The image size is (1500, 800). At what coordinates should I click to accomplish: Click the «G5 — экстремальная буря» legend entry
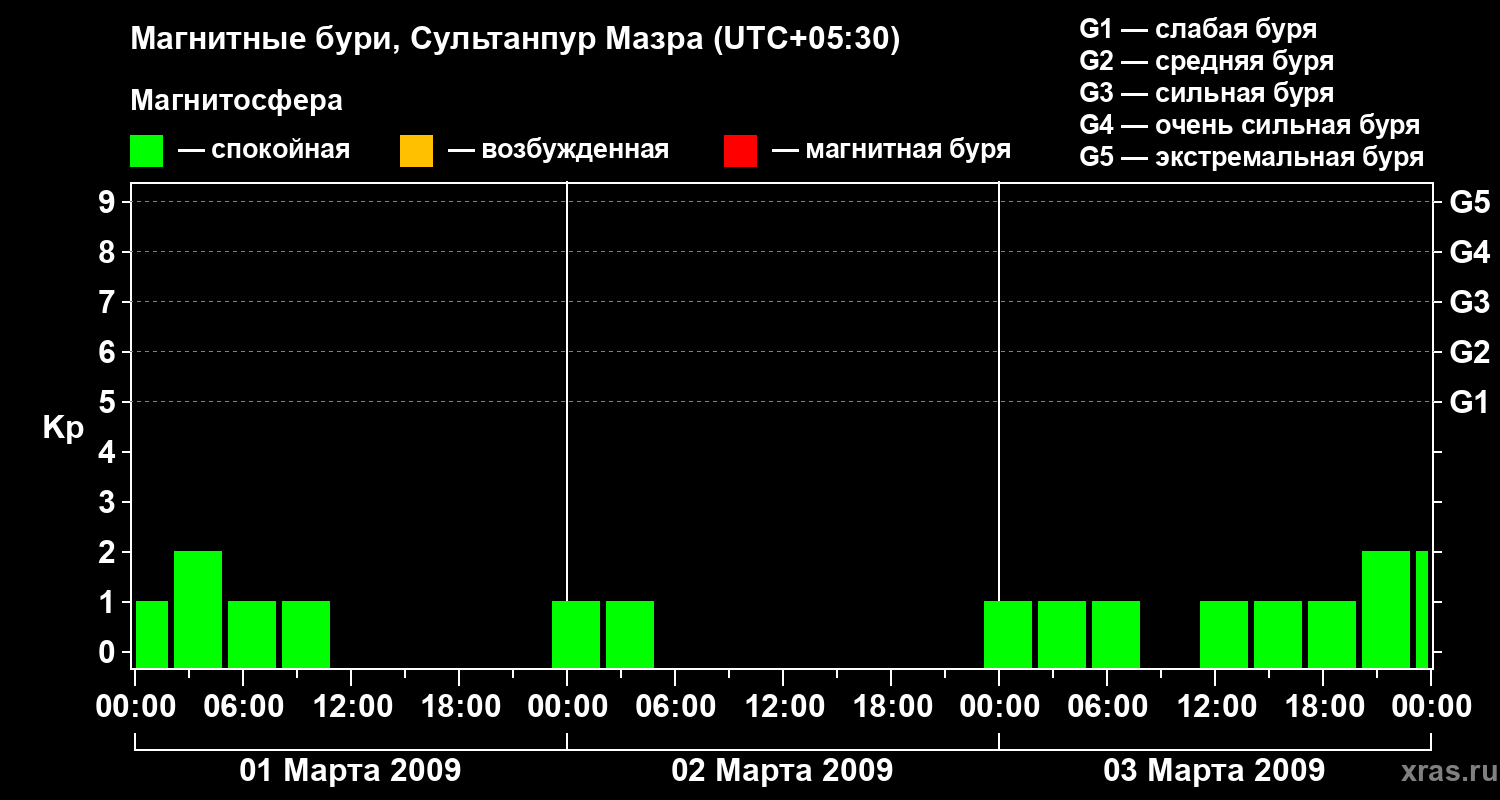click(x=1251, y=157)
